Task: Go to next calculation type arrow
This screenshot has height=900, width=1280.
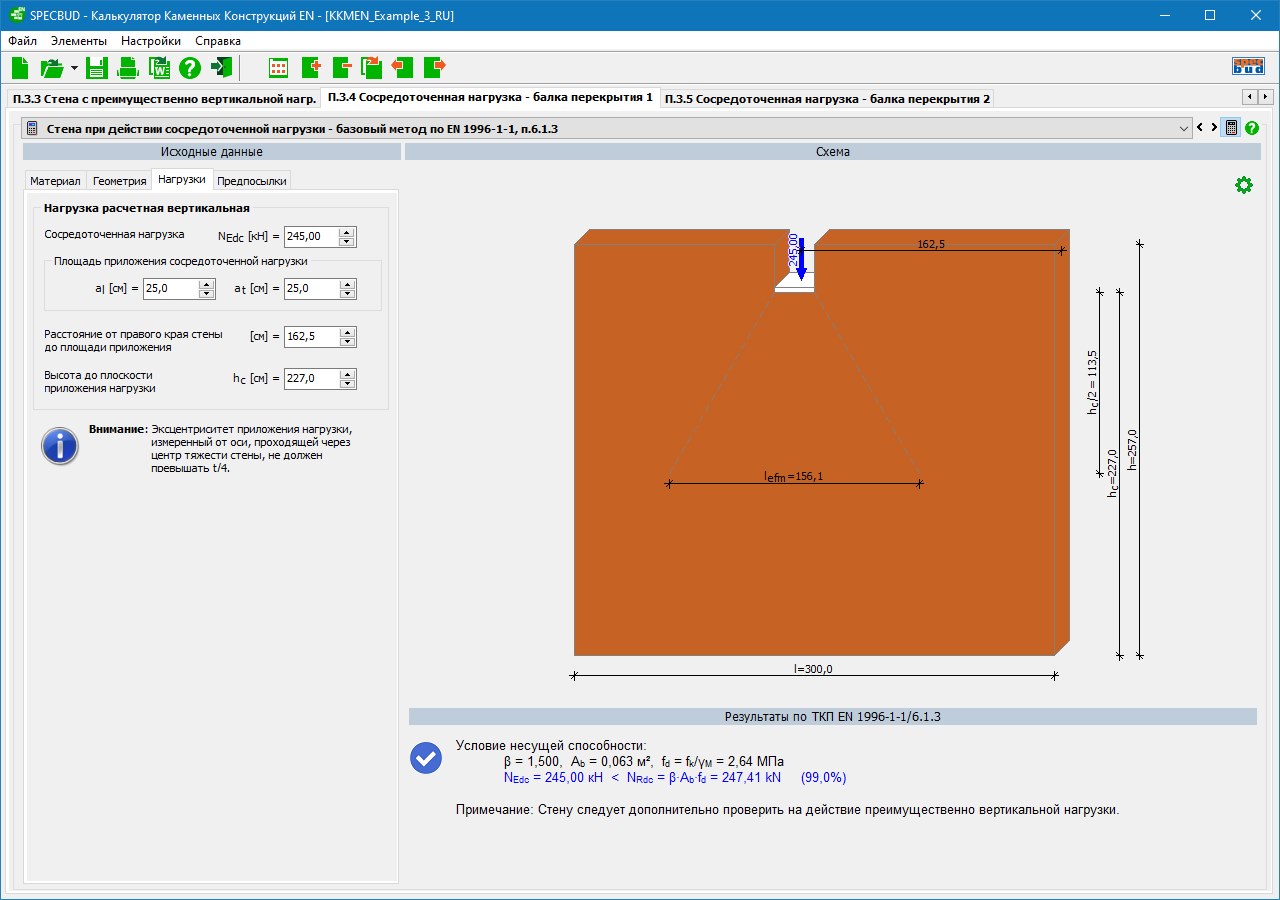Action: (1214, 128)
